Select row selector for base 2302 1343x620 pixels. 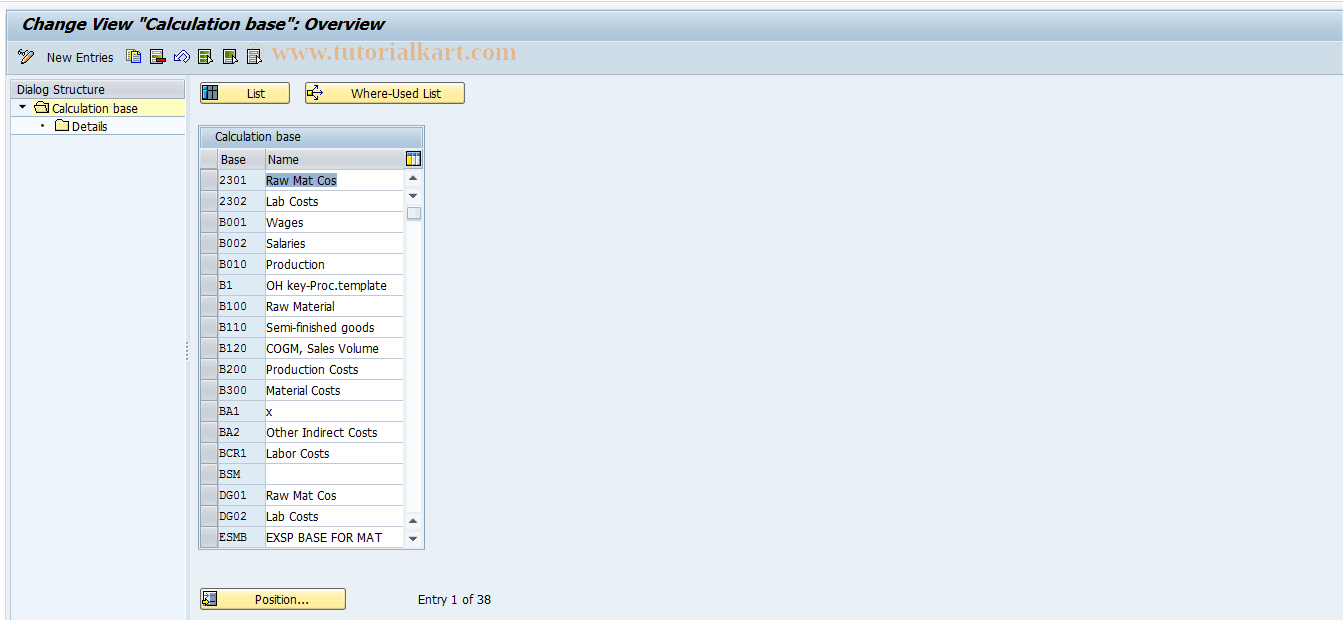coord(208,201)
